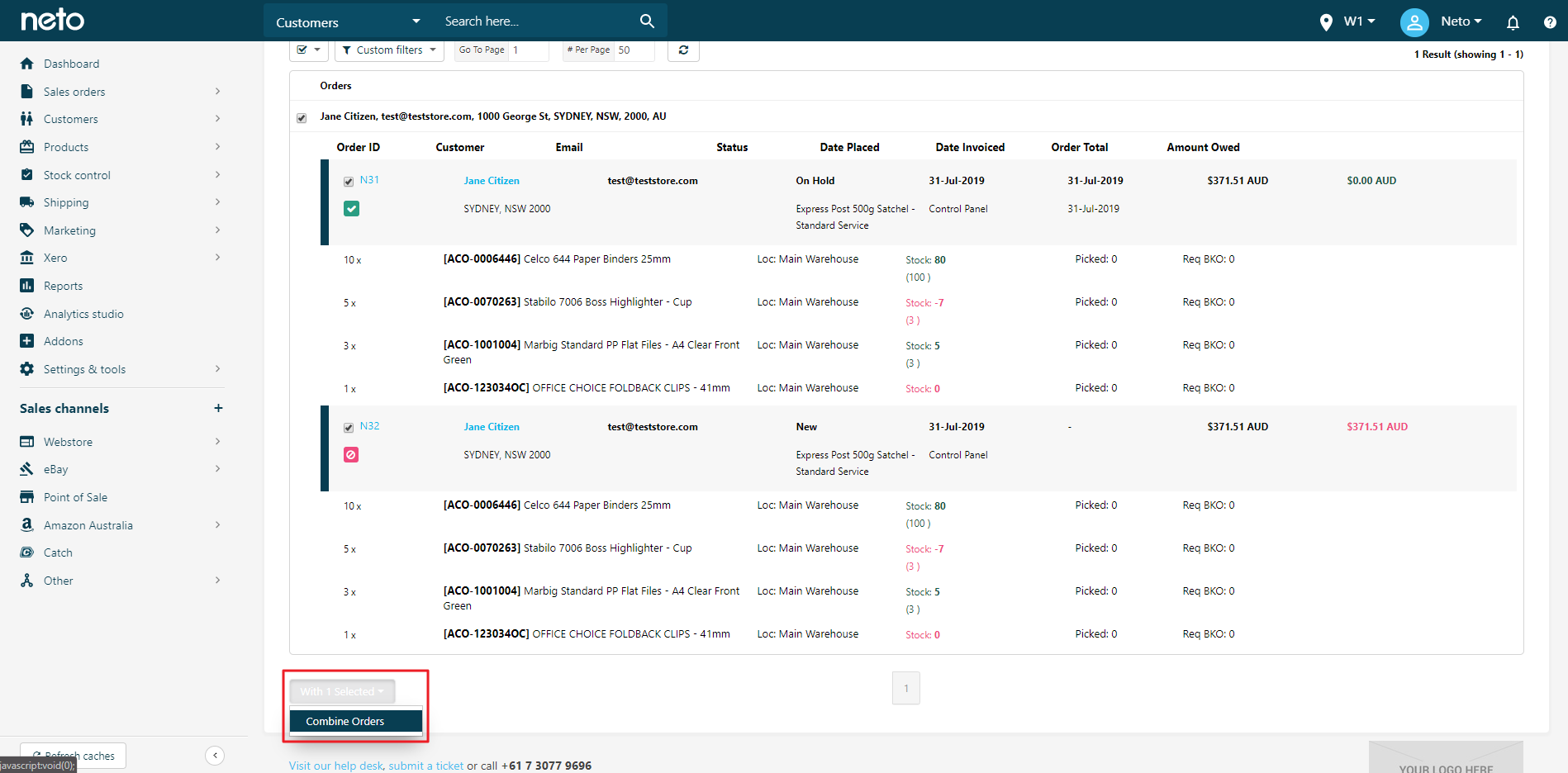This screenshot has height=773, width=1568.
Task: Open the Custom filters dropdown
Action: point(389,50)
